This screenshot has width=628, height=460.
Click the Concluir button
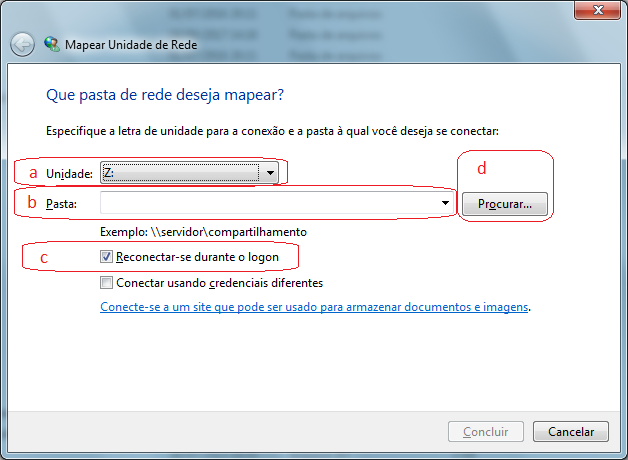pyautogui.click(x=486, y=432)
